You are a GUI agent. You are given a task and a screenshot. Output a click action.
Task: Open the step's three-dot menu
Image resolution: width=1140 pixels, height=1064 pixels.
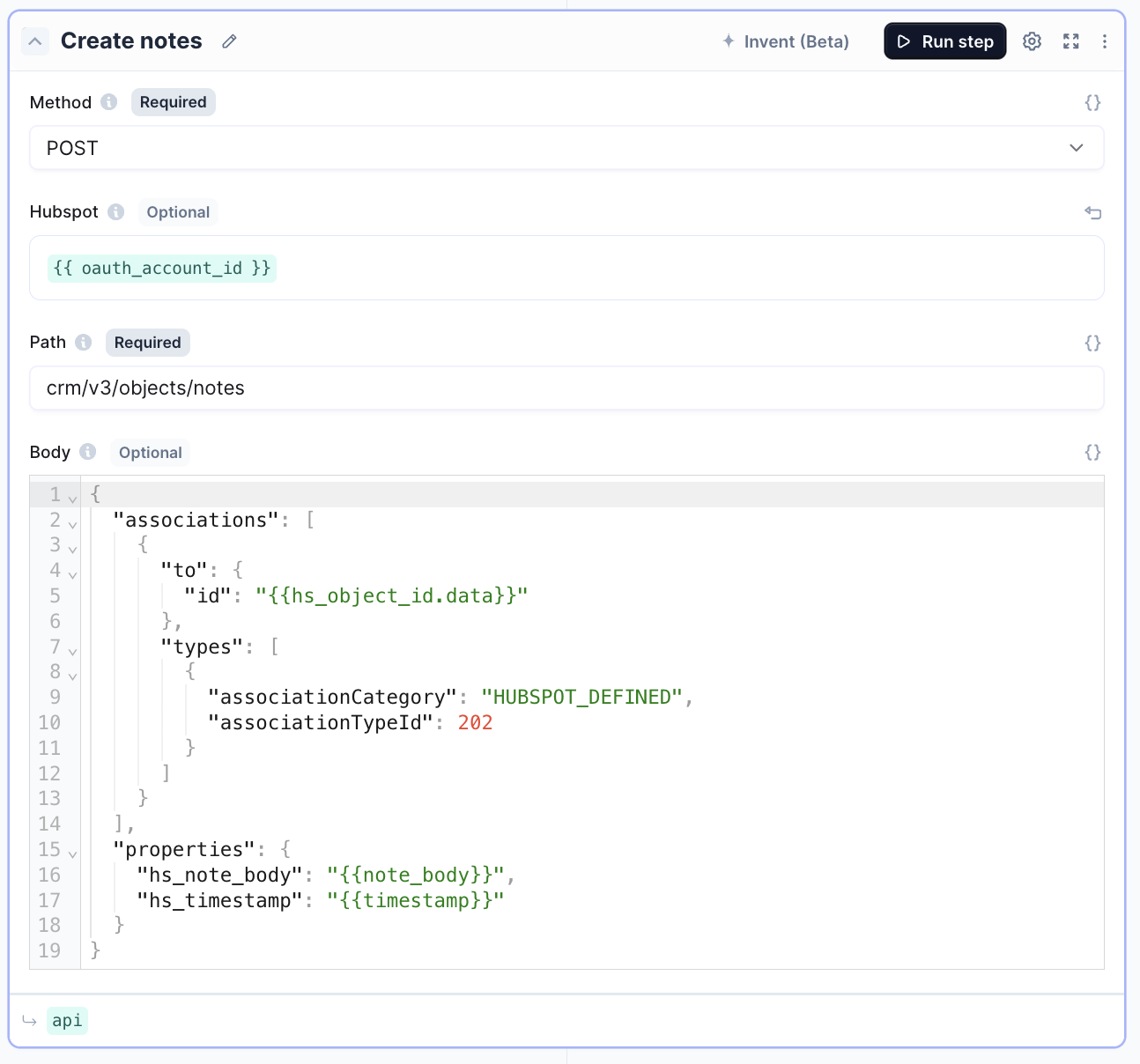(x=1105, y=41)
